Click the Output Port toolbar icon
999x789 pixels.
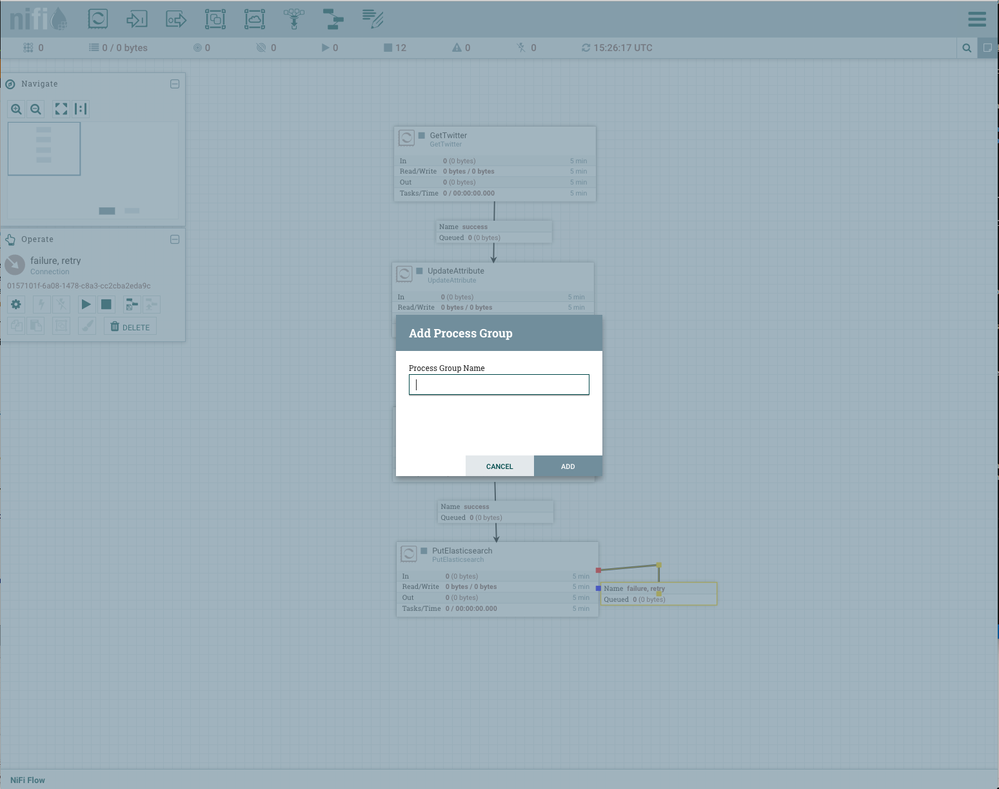[175, 18]
